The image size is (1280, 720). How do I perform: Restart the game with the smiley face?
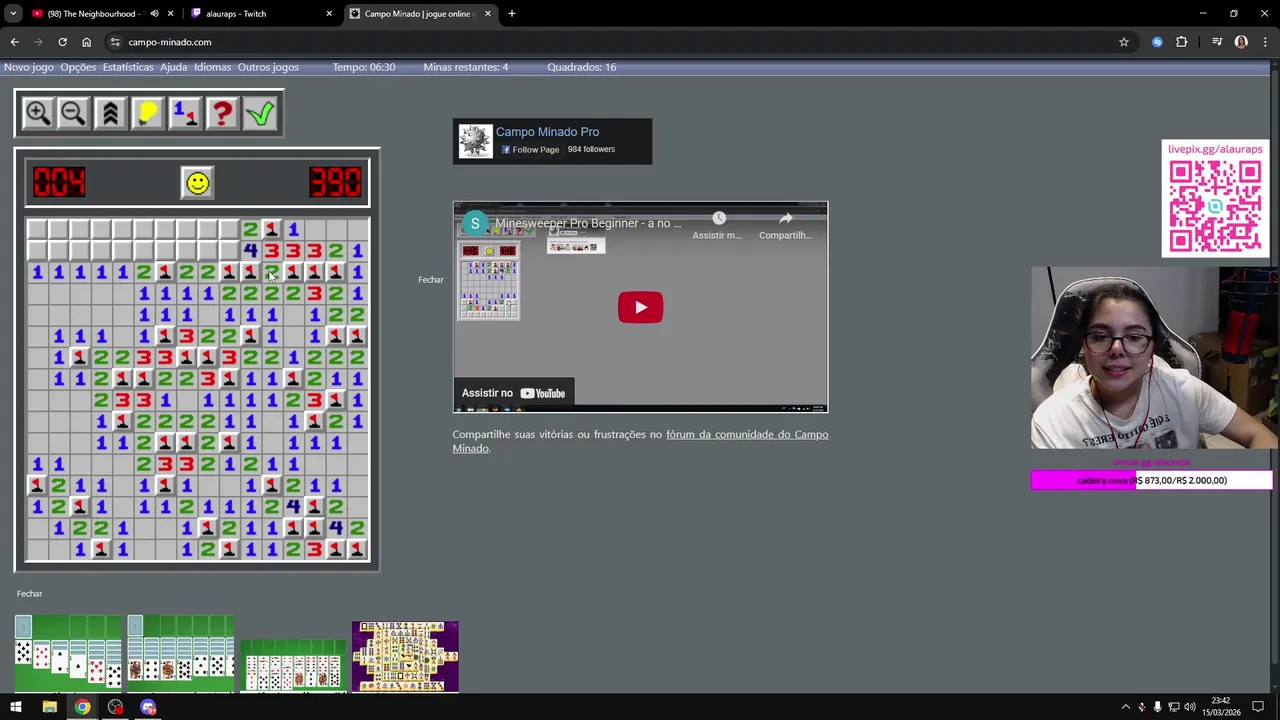(197, 183)
